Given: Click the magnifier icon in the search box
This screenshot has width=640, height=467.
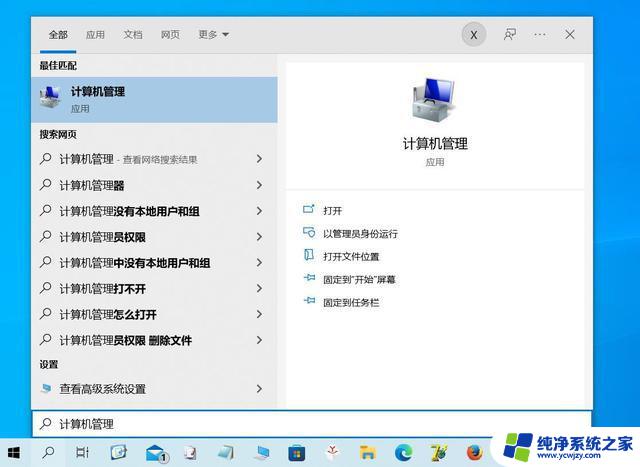Looking at the screenshot, I should point(46,424).
